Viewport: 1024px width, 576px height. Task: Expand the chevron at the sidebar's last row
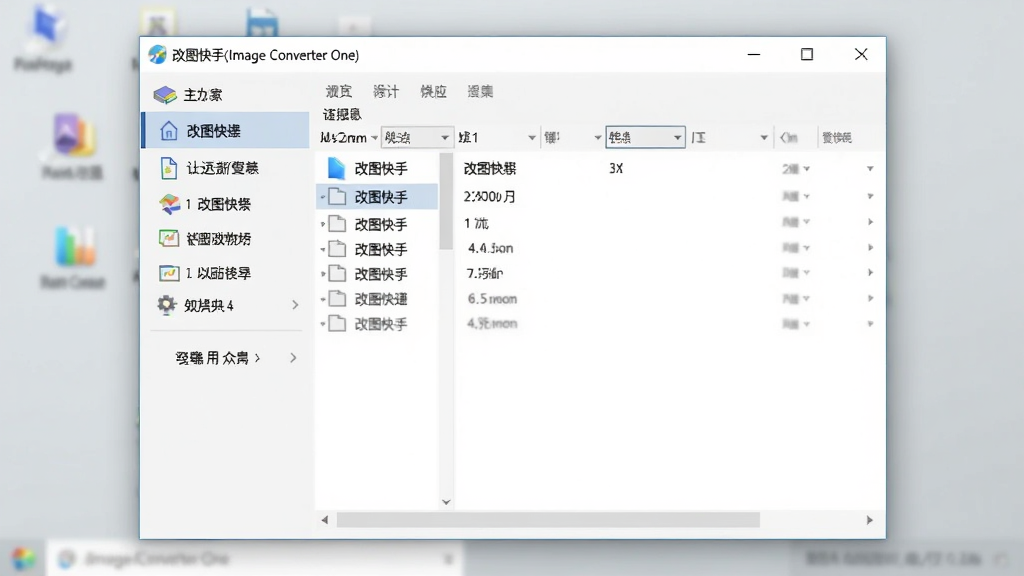coord(293,358)
